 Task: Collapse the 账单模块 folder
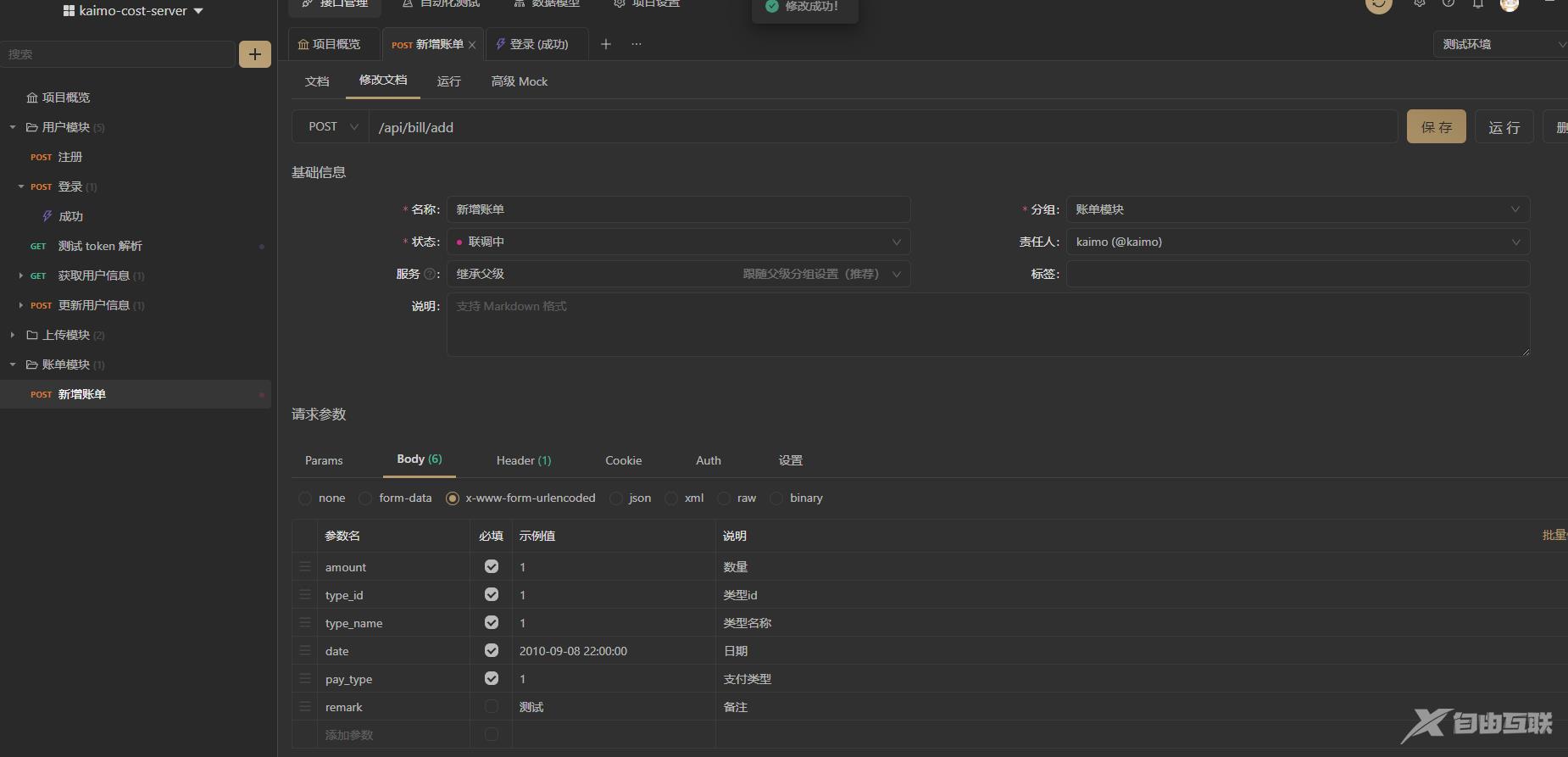tap(13, 365)
